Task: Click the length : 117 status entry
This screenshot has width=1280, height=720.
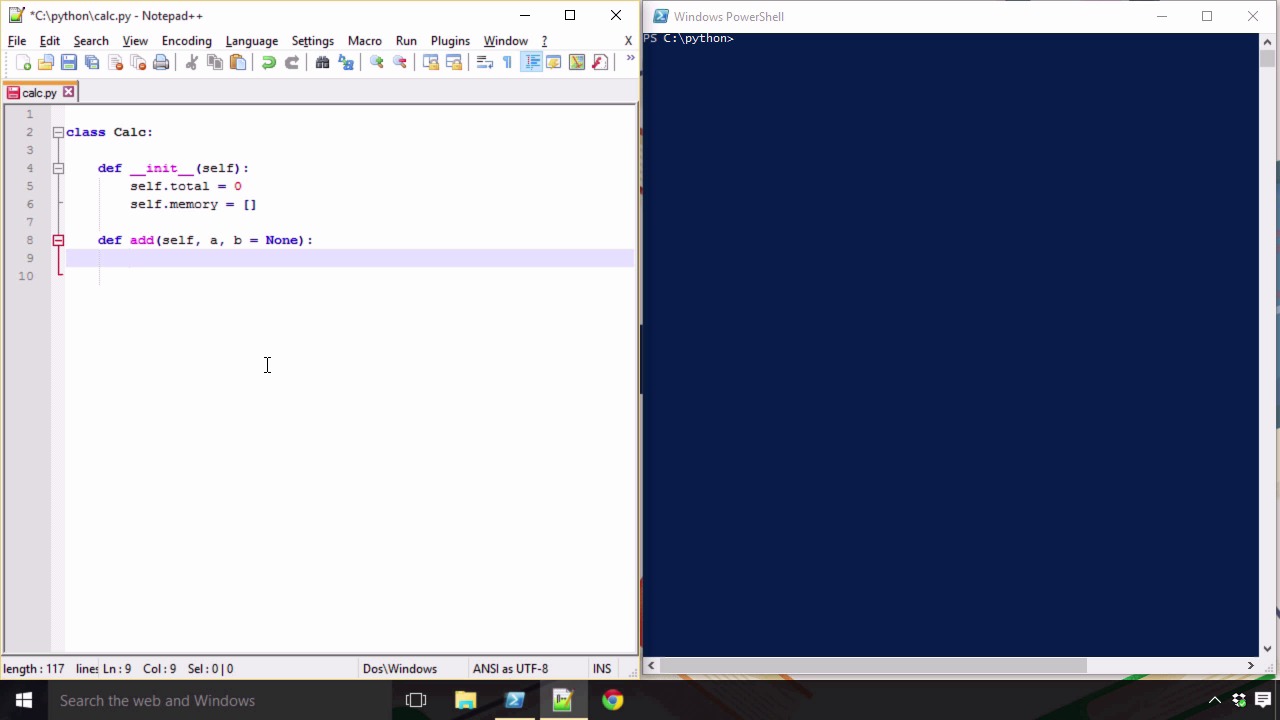Action: pos(34,668)
